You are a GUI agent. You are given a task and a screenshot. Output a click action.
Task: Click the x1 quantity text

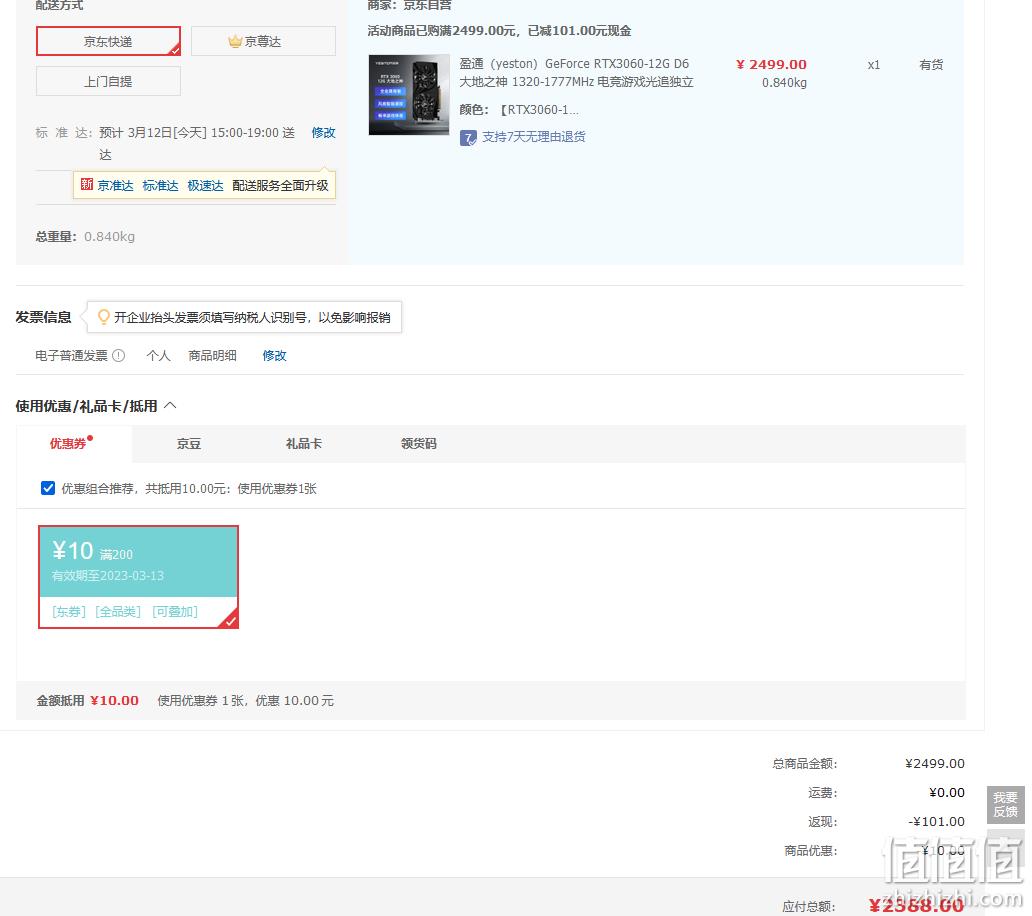[x=873, y=64]
